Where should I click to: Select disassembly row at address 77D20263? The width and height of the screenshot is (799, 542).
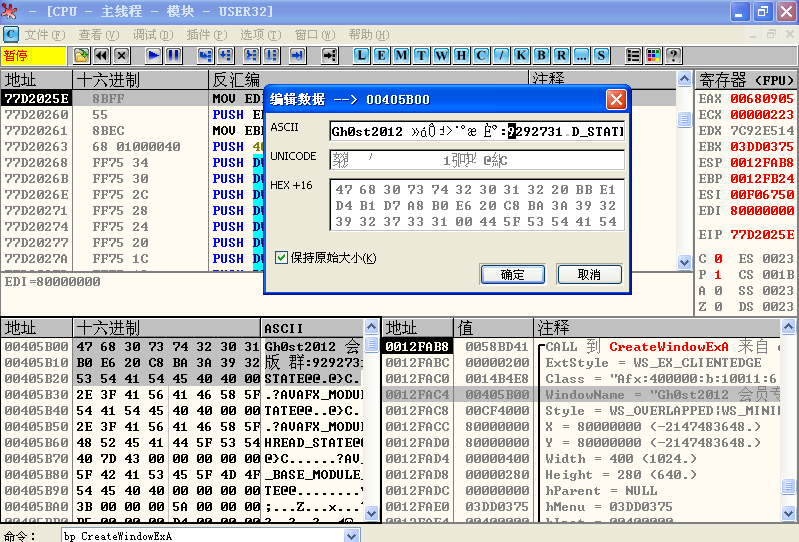(x=36, y=147)
